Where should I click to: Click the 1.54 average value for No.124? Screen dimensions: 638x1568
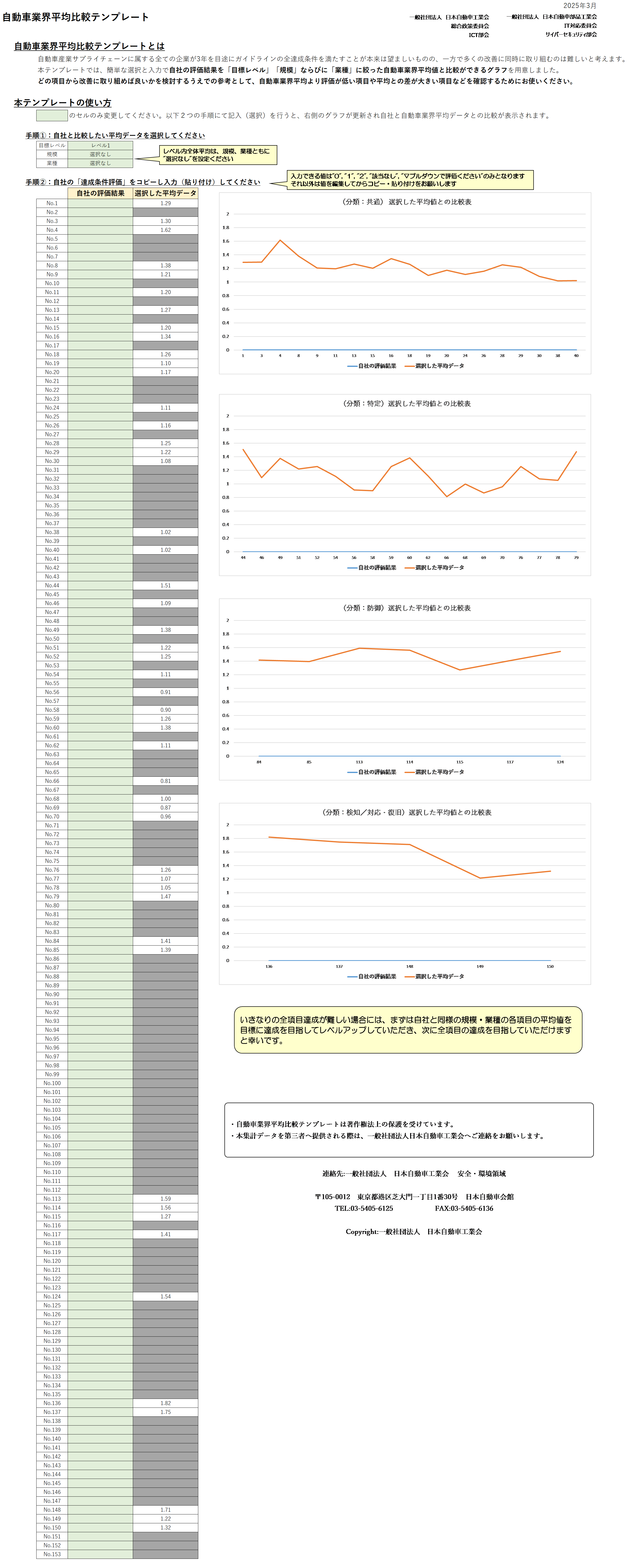pos(166,1296)
